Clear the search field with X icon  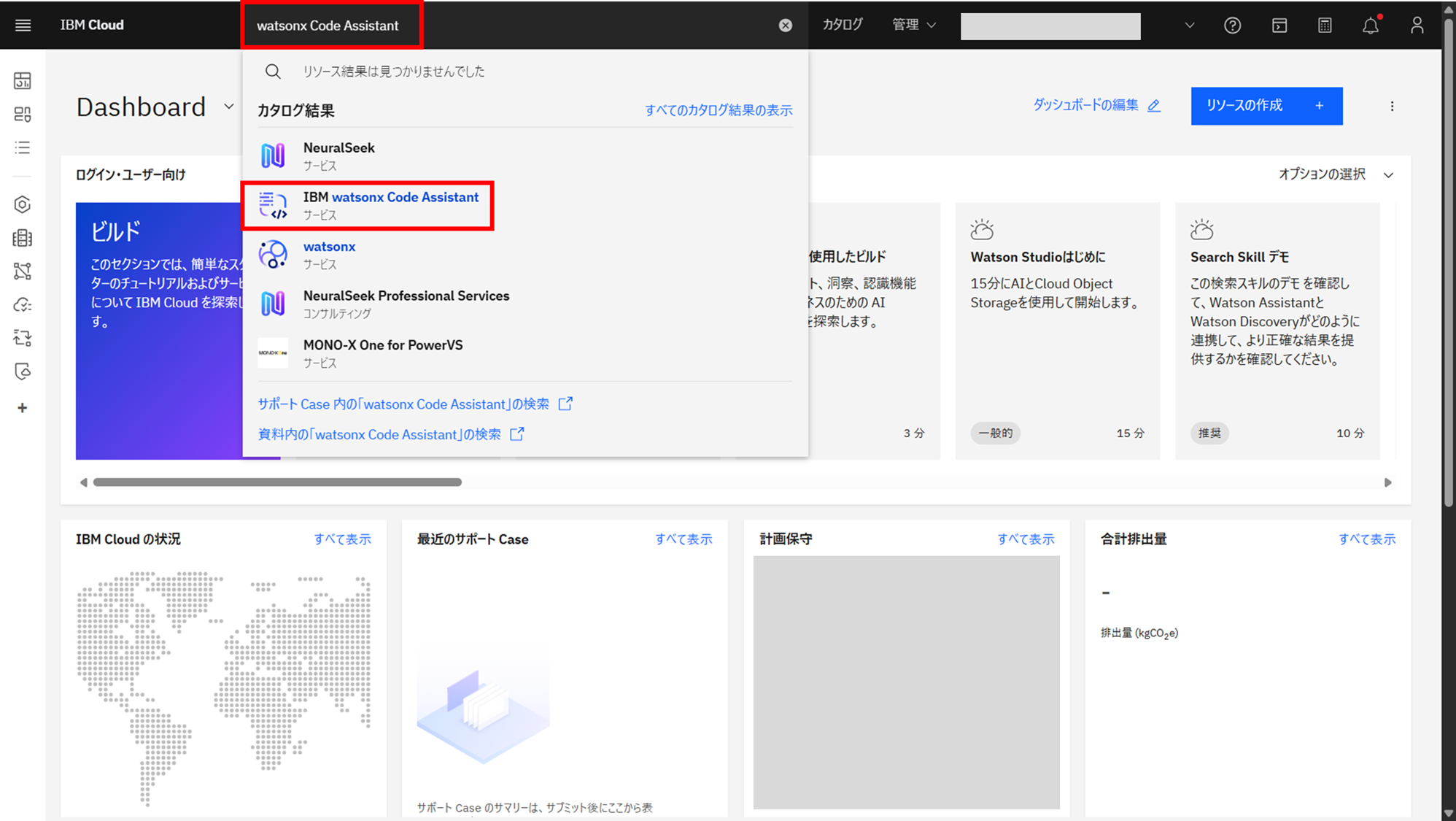pyautogui.click(x=785, y=26)
